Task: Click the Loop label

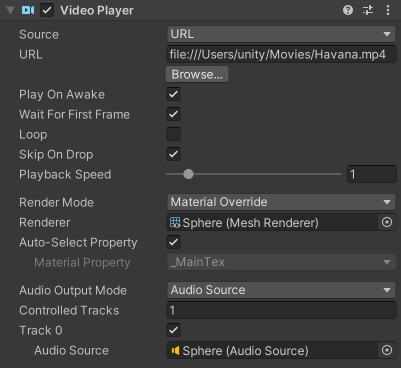Action: [33, 134]
